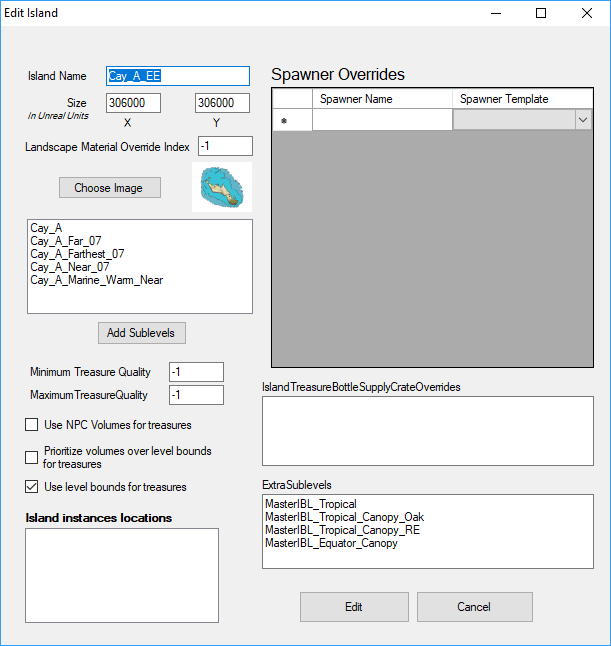Click the Size Y input field

tap(222, 103)
